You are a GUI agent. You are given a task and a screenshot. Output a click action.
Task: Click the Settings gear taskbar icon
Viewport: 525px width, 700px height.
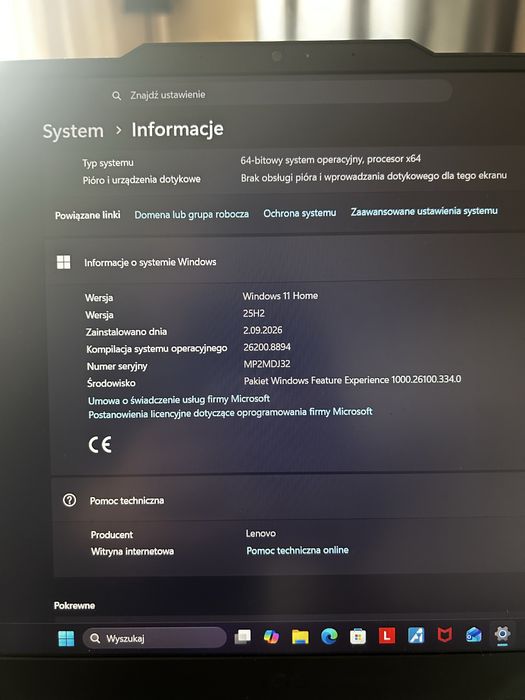click(x=502, y=634)
